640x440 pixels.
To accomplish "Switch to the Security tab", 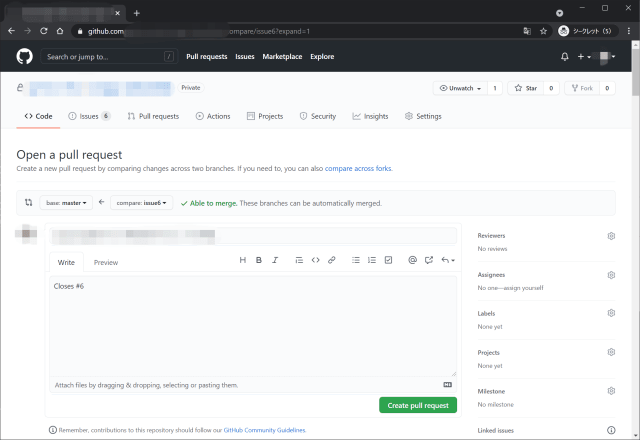I will (x=318, y=116).
